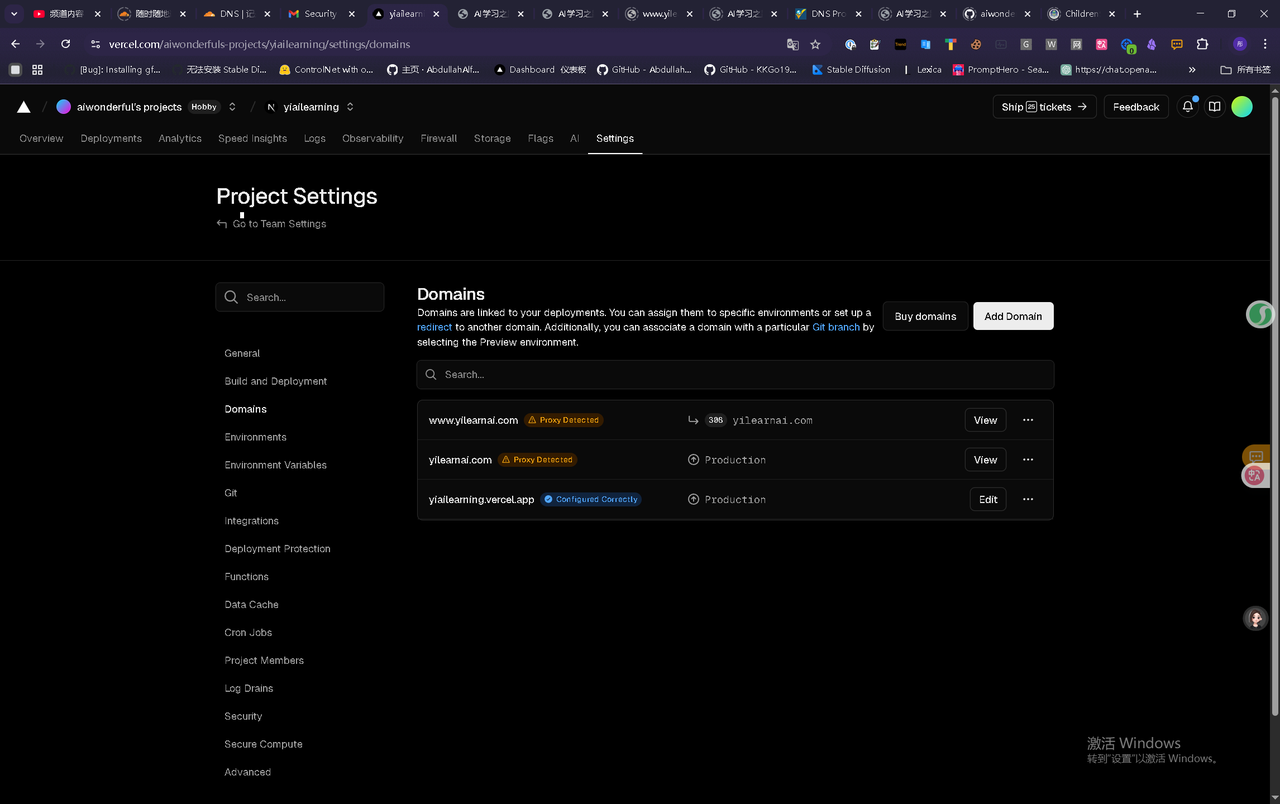Image resolution: width=1280 pixels, height=804 pixels.
Task: Click the aiwonderful's projects team avatar
Action: (x=64, y=107)
